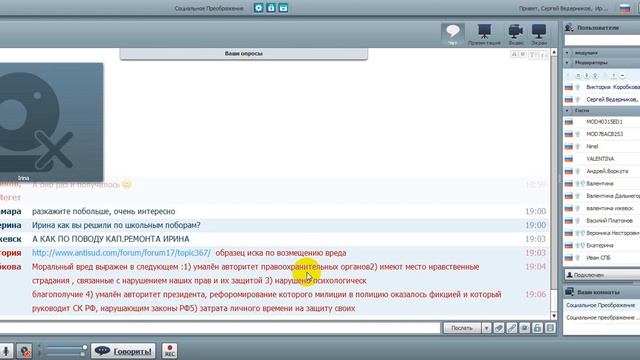Click the Говорить! button

124,351
